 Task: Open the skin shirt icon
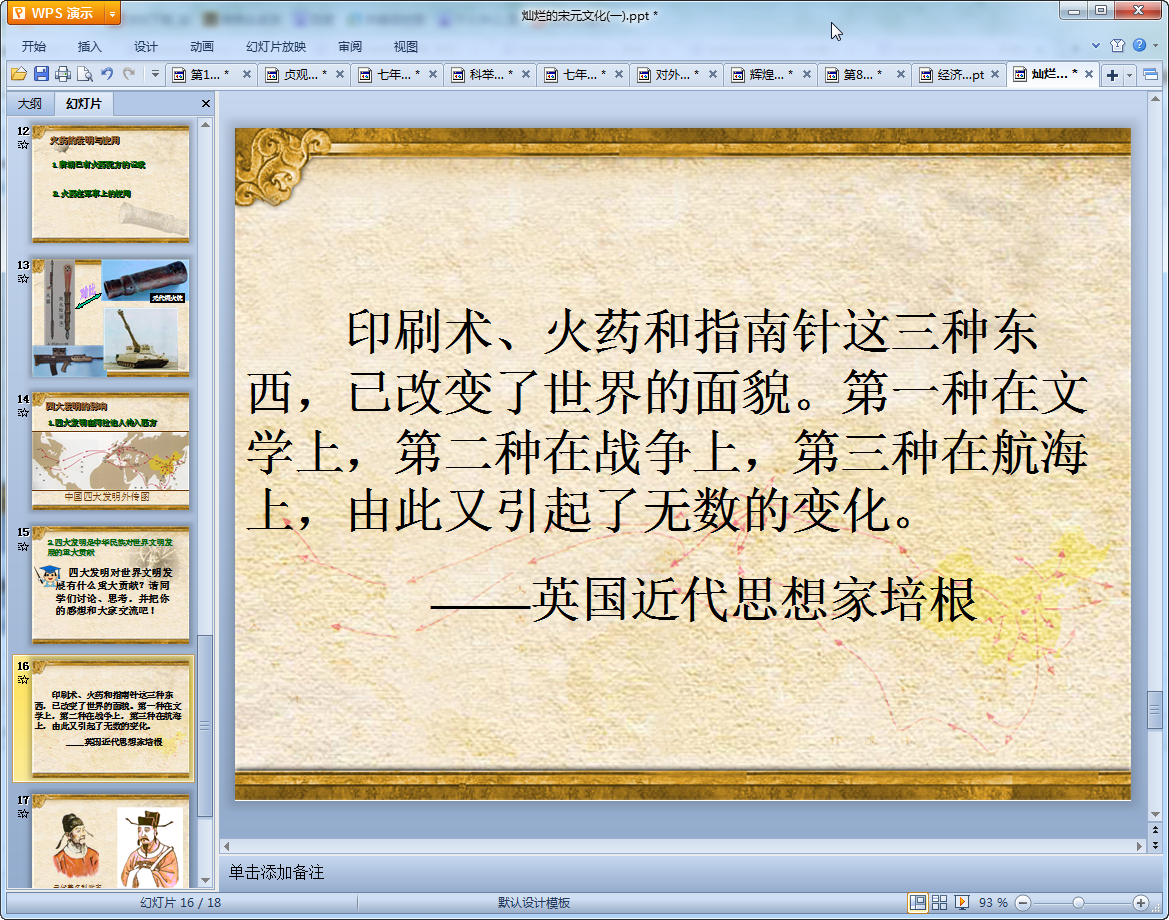(x=1118, y=45)
